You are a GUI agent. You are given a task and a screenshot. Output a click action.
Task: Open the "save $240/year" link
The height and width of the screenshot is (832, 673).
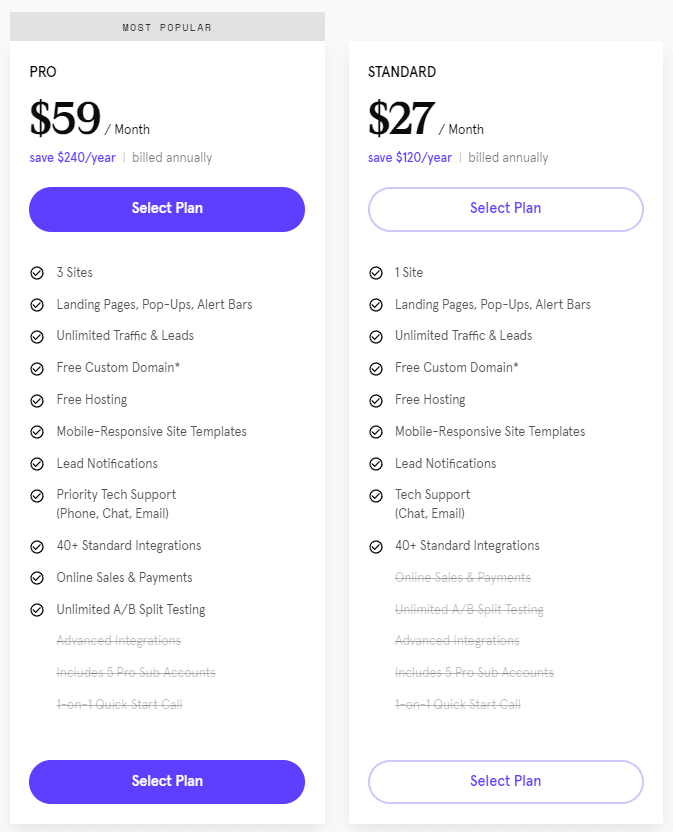71,157
